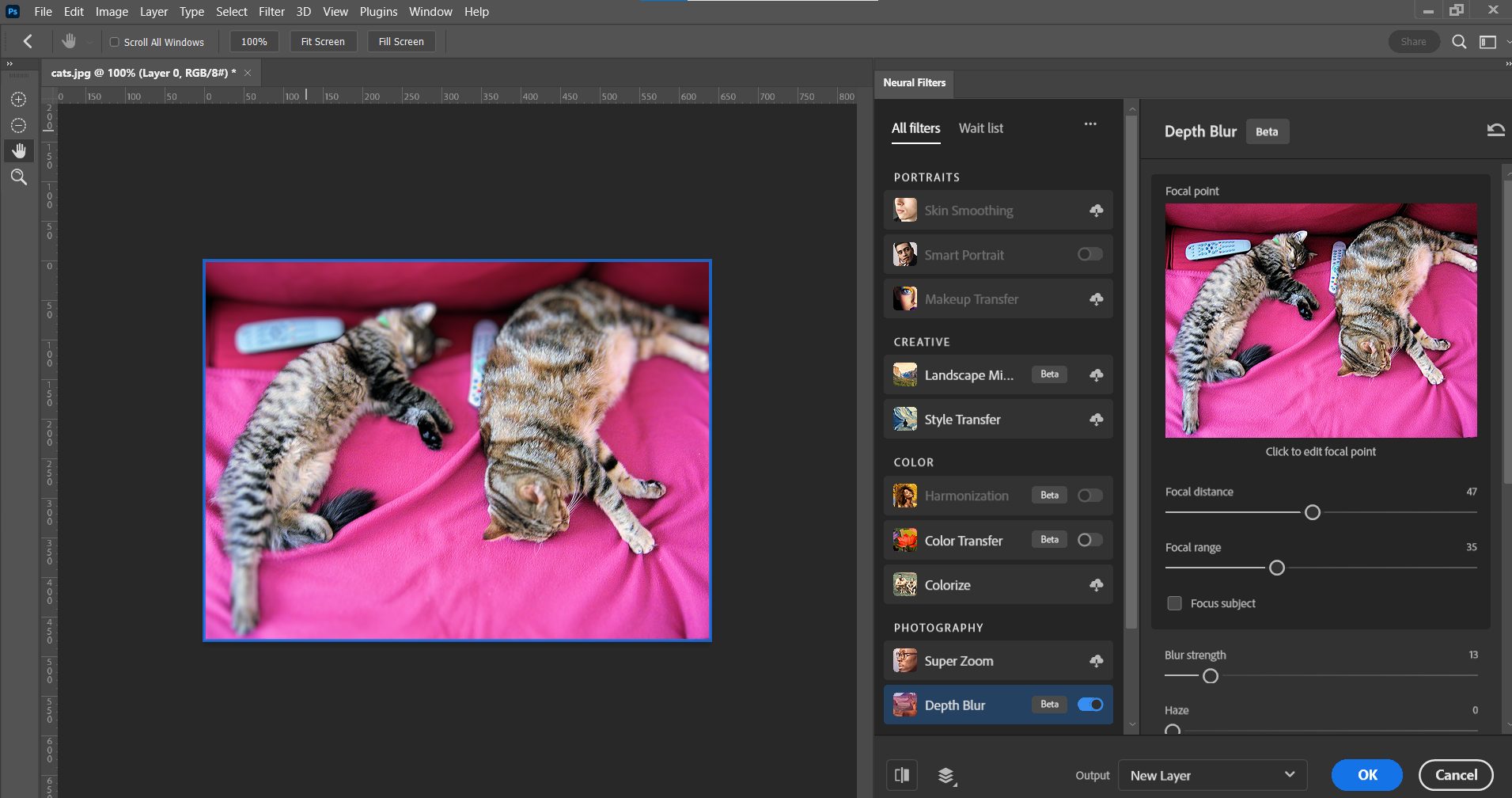Click the before/after preview icon
Viewport: 1512px width, 798px height.
pyautogui.click(x=902, y=775)
